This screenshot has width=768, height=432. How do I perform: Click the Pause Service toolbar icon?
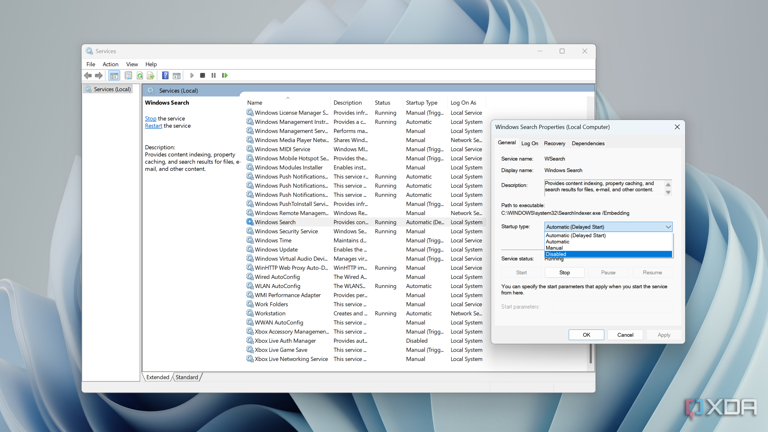pyautogui.click(x=214, y=75)
